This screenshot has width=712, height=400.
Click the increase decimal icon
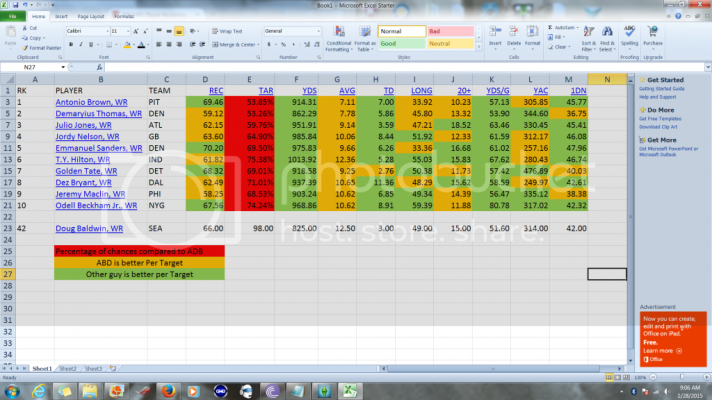[307, 44]
